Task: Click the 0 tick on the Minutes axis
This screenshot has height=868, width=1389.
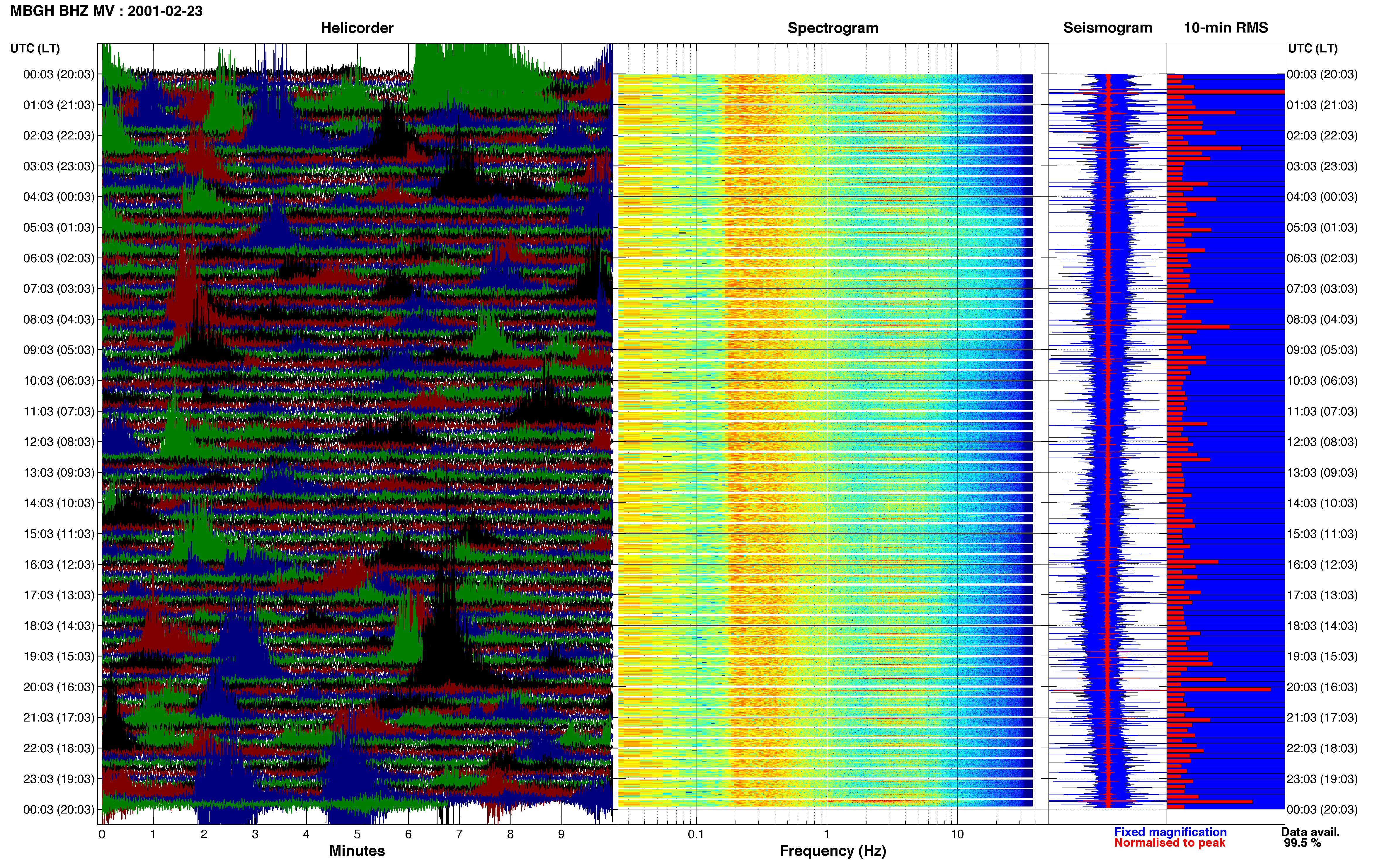Action: coord(102,835)
